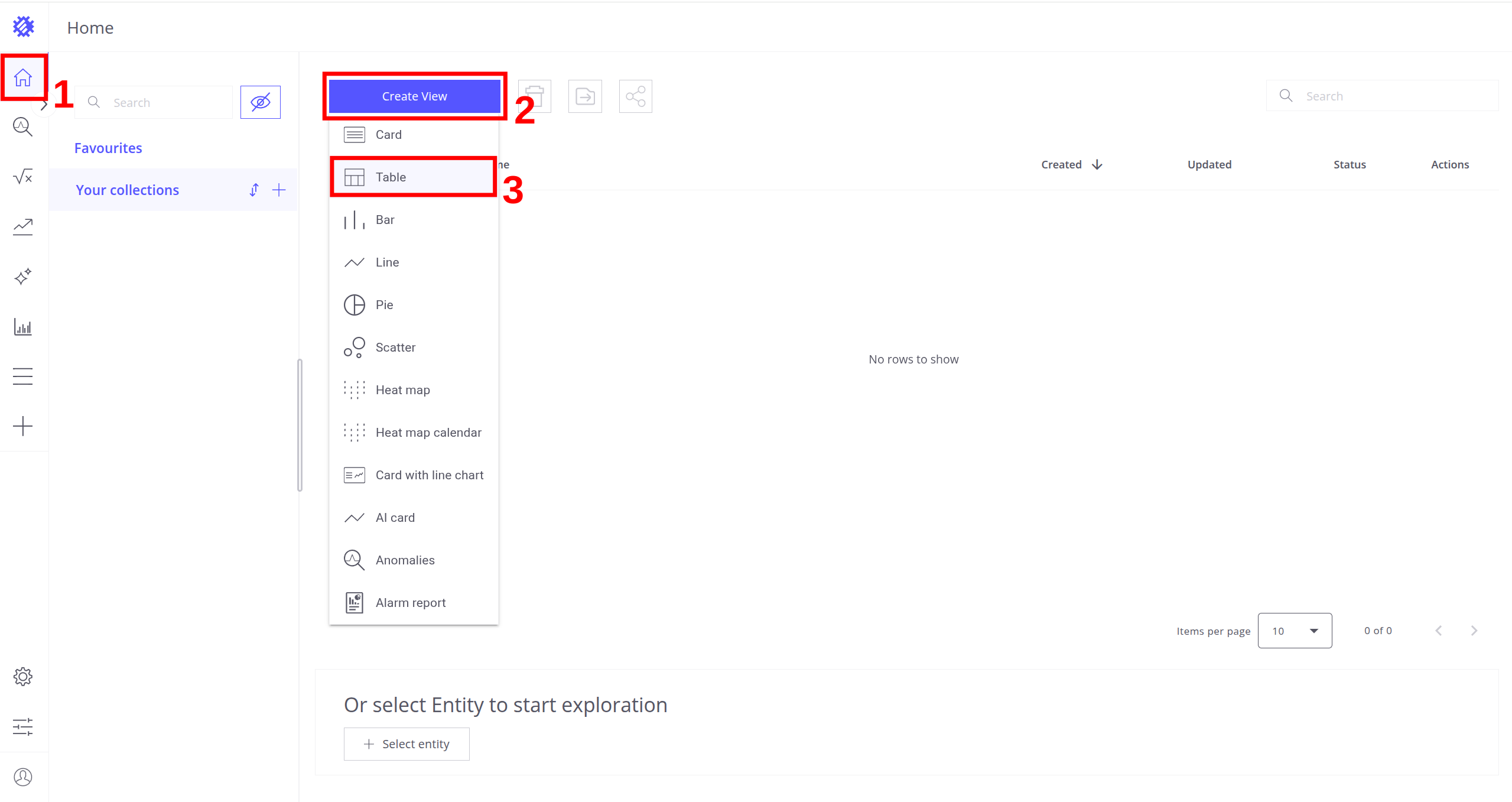Image resolution: width=1512 pixels, height=802 pixels.
Task: Expand the sidebar panel chevron
Action: [44, 106]
